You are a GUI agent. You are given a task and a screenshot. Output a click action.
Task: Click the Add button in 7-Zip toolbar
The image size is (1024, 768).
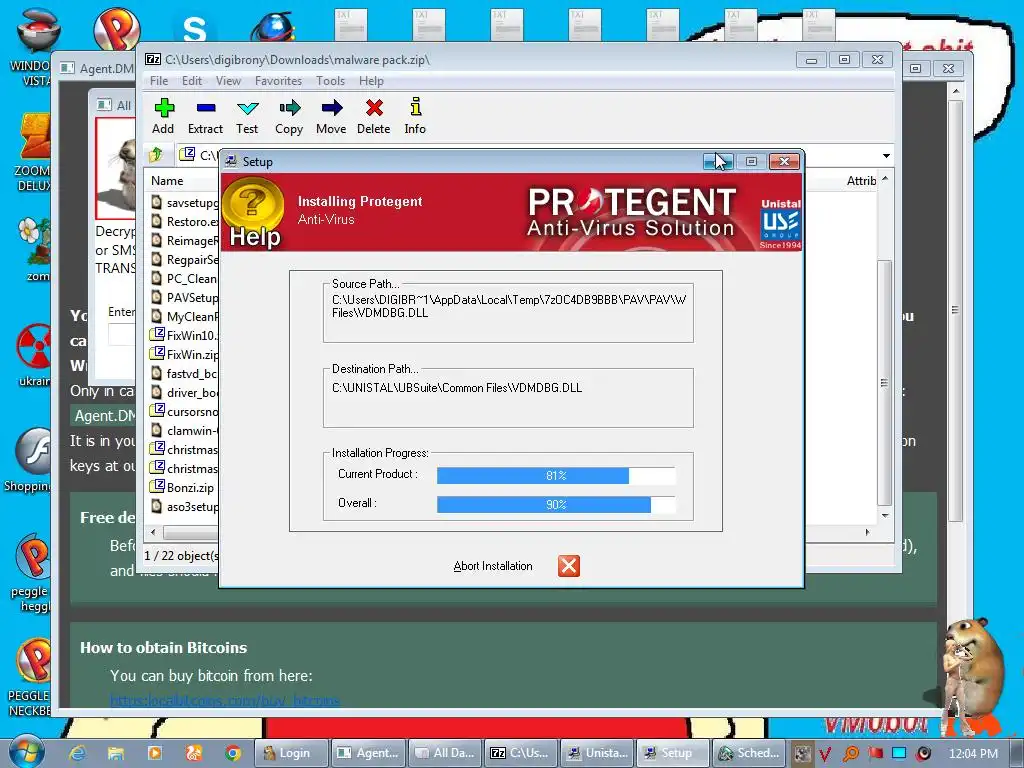(163, 116)
